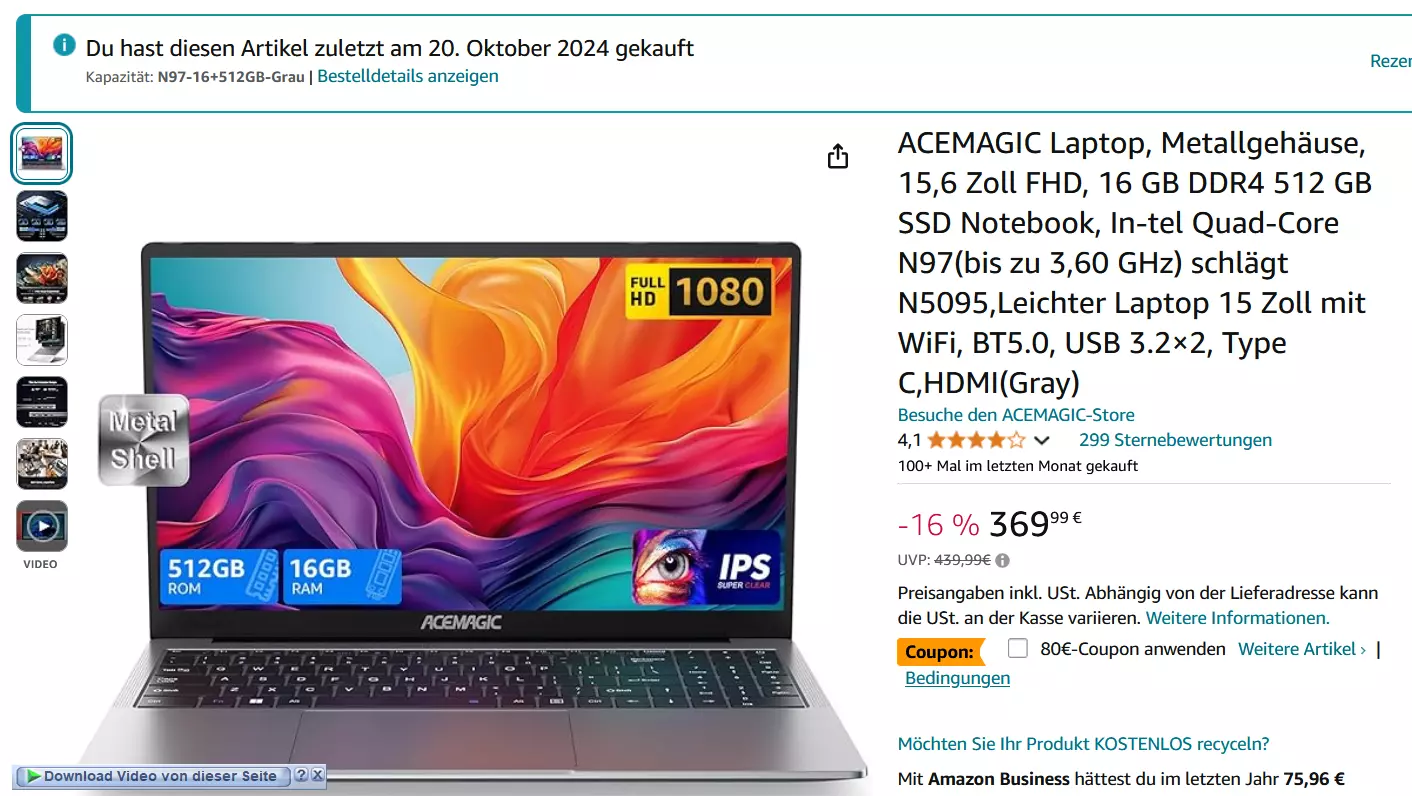Close the Download Video toolbar
The width and height of the screenshot is (1412, 796).
(x=317, y=776)
